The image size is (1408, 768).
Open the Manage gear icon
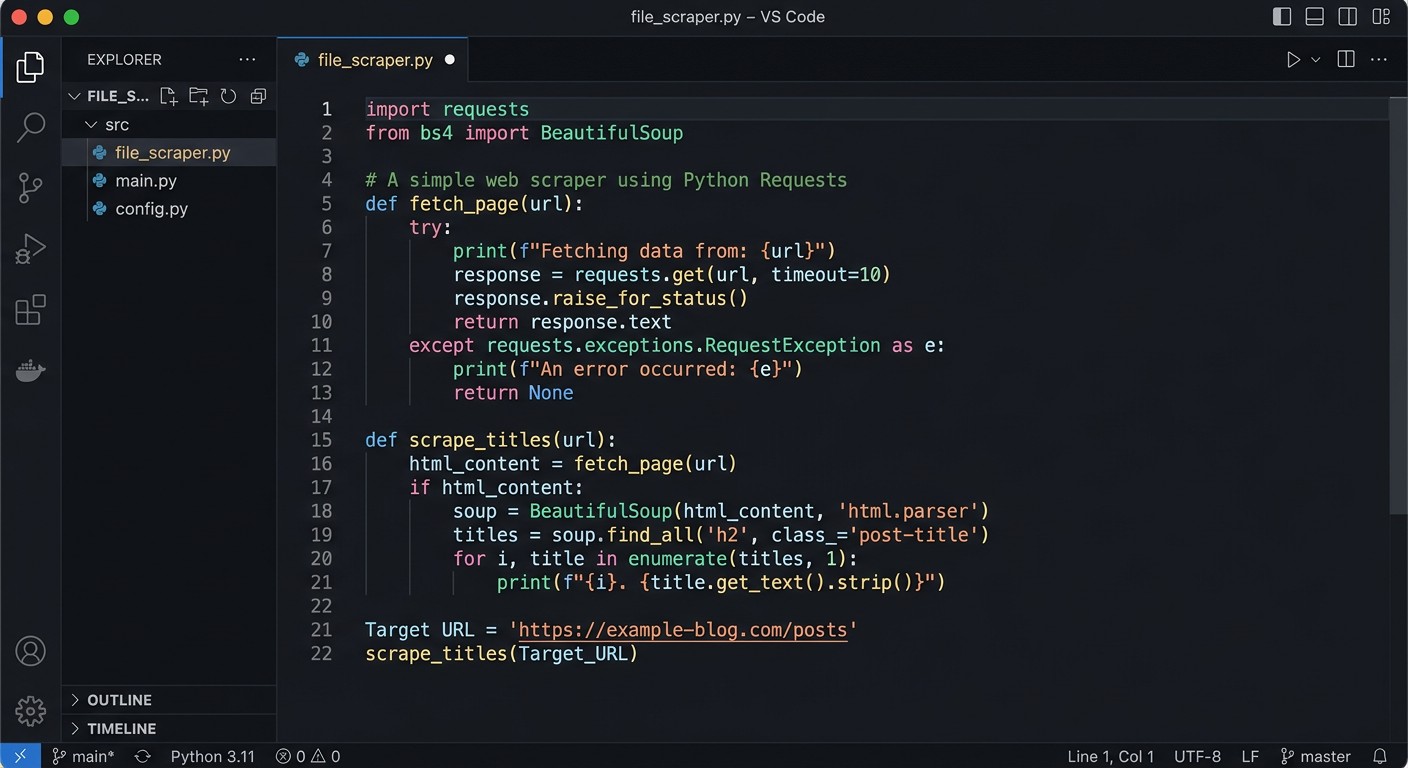[30, 711]
